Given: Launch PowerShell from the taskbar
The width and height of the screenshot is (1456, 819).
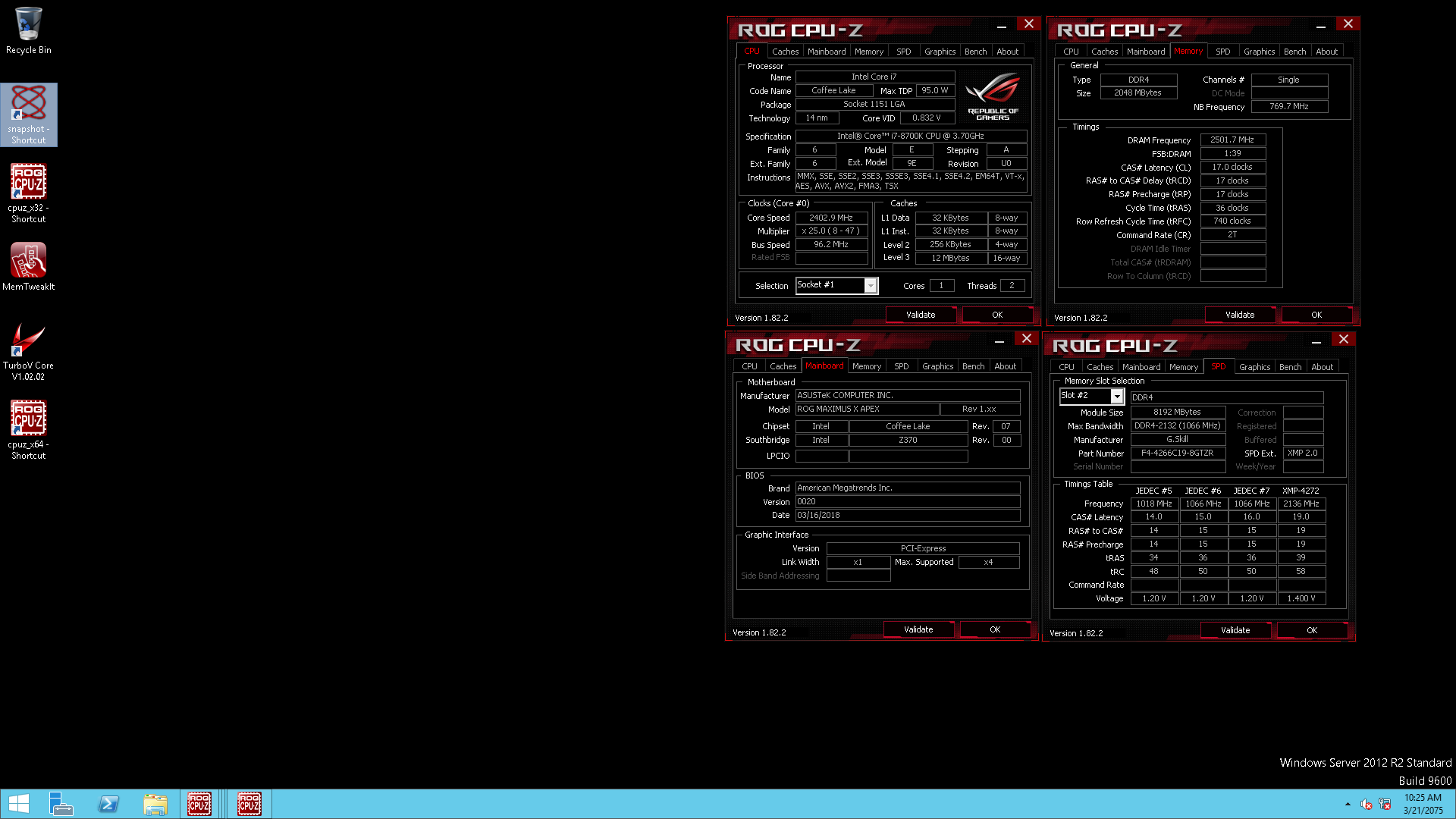Looking at the screenshot, I should [x=108, y=804].
